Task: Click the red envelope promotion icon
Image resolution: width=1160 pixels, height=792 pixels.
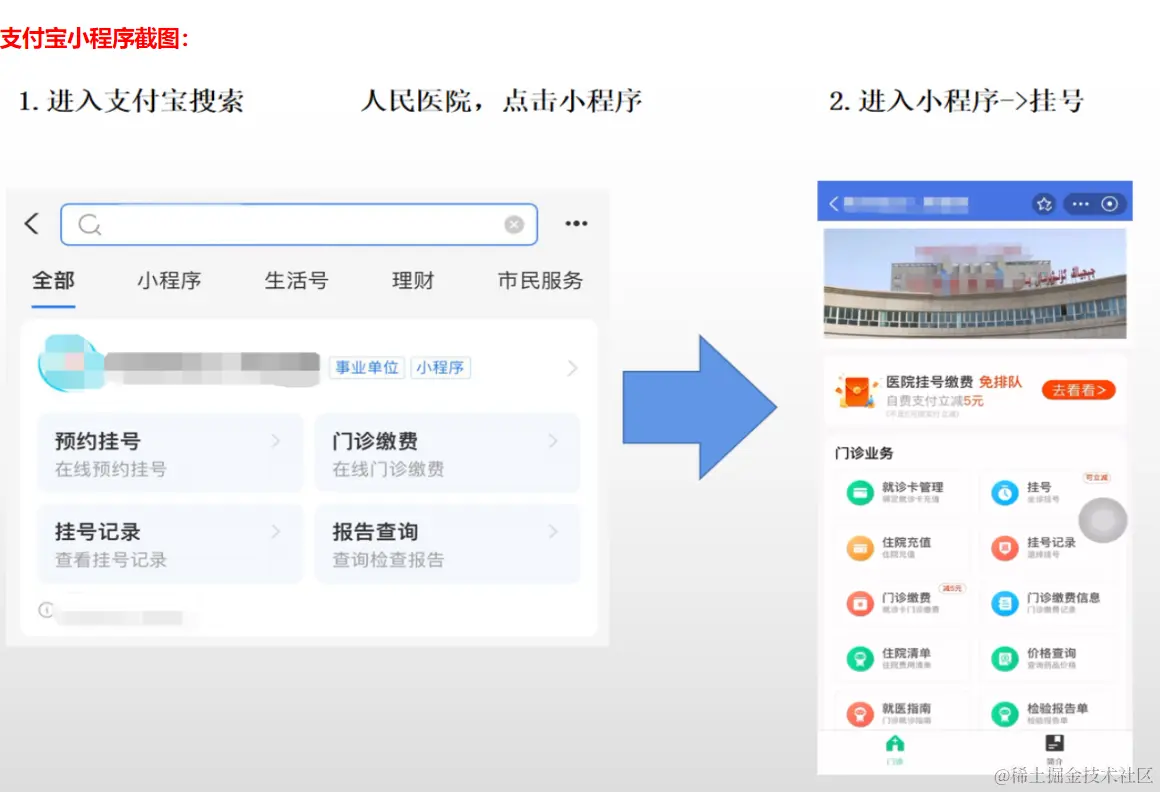Action: [857, 390]
